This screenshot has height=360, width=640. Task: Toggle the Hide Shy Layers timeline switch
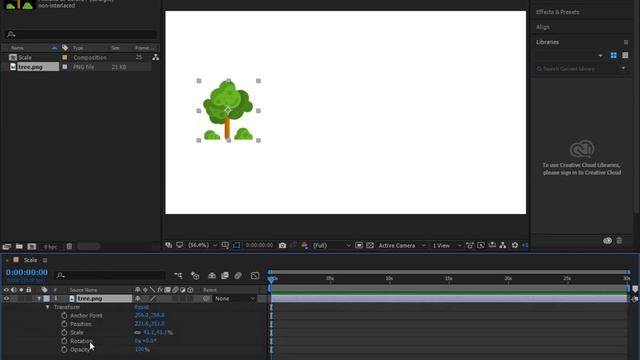click(212, 276)
